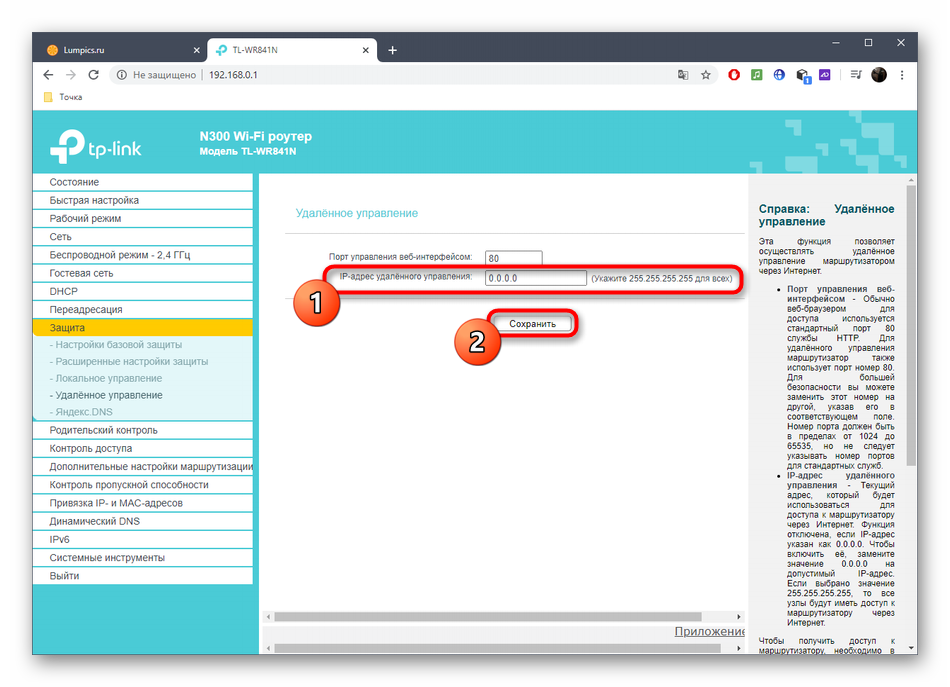The image size is (950, 687).
Task: Open Chrome three-dot menu
Action: [902, 75]
